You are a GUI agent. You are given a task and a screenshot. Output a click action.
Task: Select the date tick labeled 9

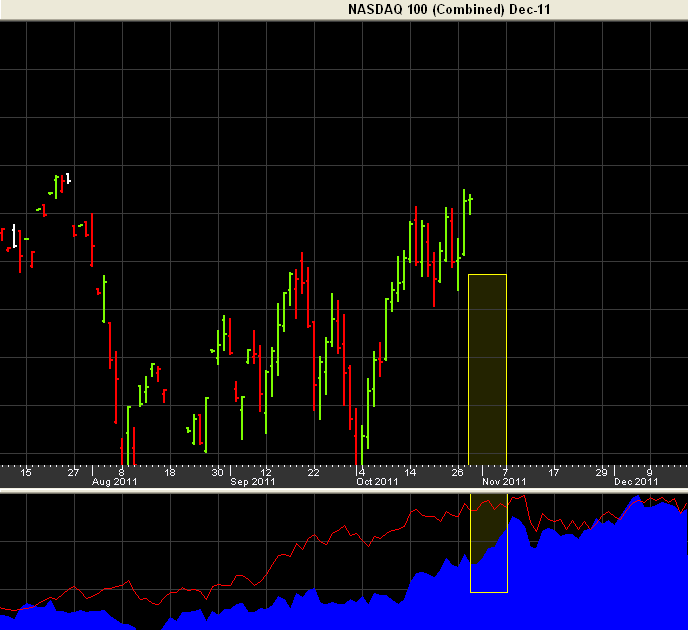coord(649,472)
